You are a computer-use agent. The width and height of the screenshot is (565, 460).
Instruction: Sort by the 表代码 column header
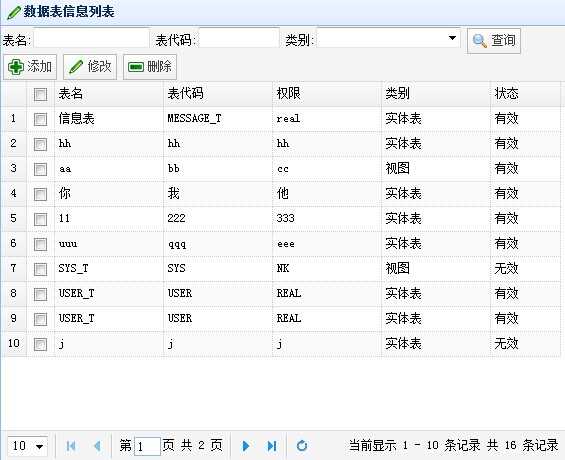pyautogui.click(x=218, y=94)
